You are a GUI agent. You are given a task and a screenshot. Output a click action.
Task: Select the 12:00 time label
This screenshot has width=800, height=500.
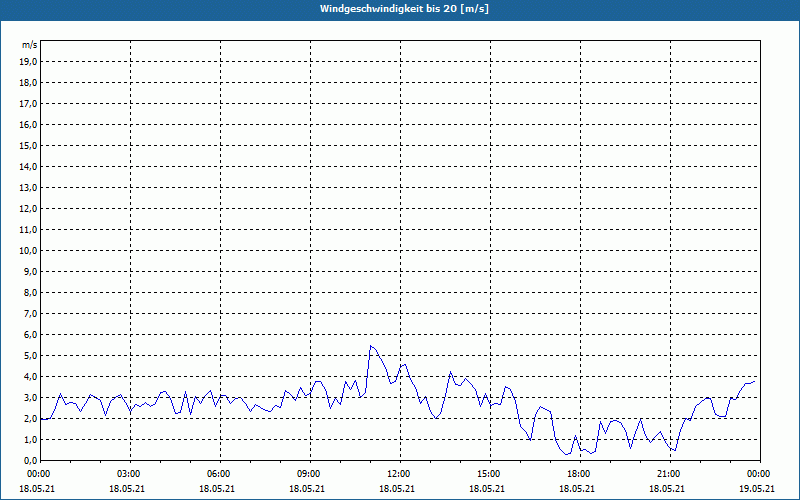click(x=398, y=474)
